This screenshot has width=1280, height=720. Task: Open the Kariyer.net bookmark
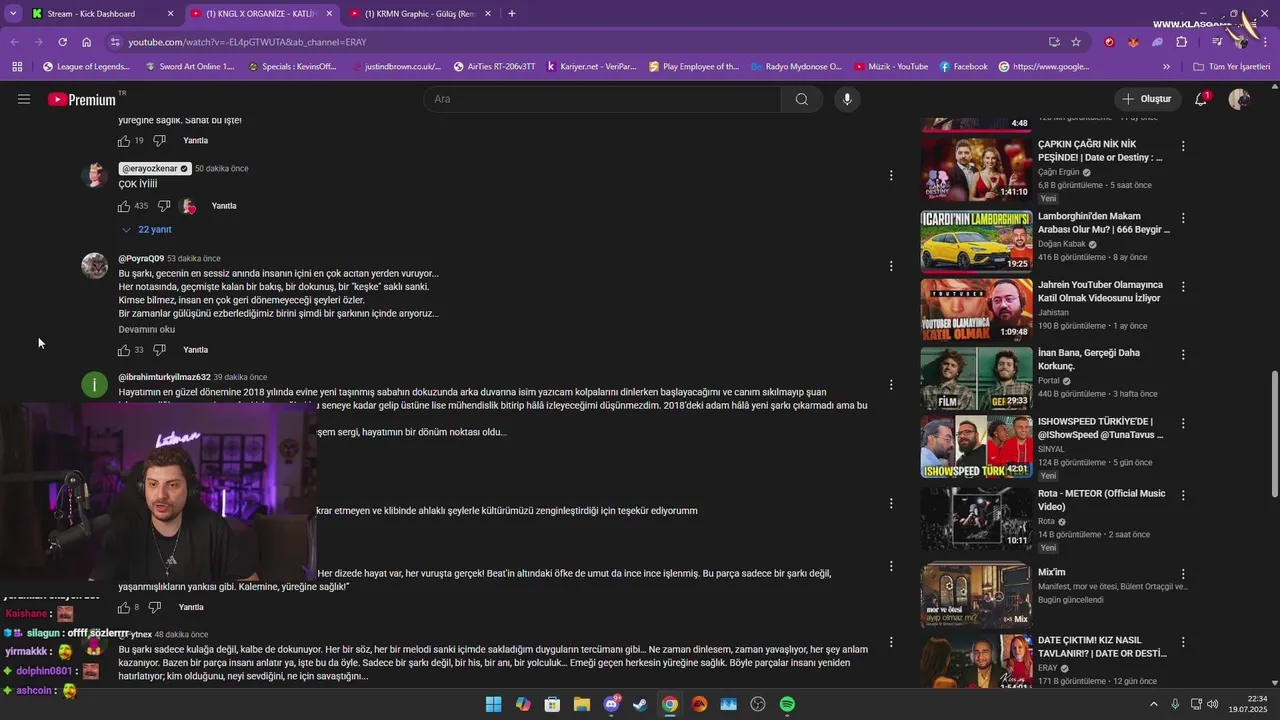591,67
